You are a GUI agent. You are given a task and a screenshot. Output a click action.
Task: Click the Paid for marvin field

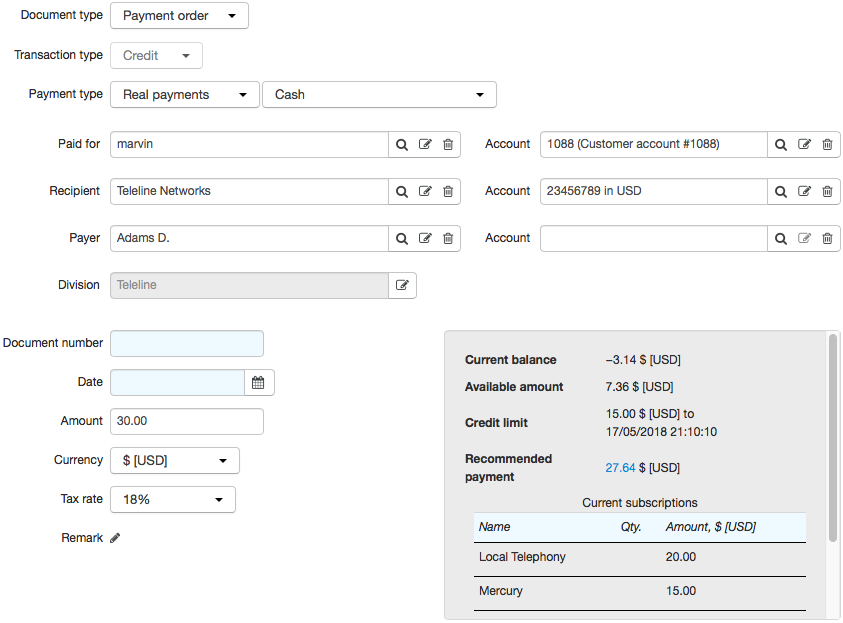pos(249,145)
